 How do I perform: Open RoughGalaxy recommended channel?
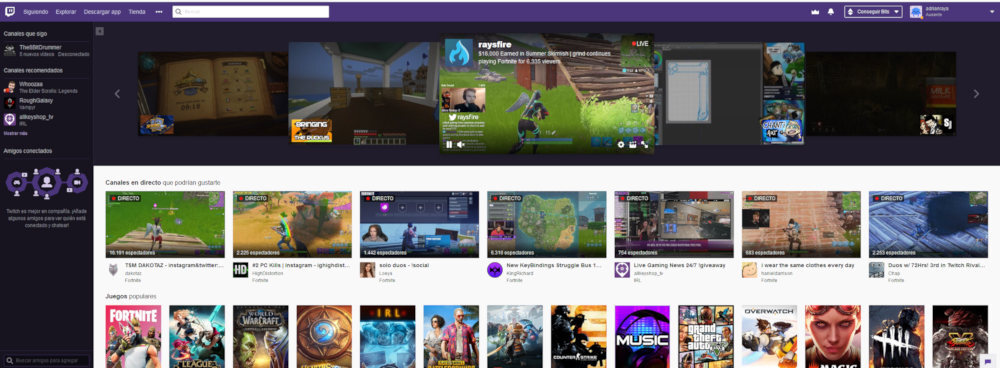(46, 103)
